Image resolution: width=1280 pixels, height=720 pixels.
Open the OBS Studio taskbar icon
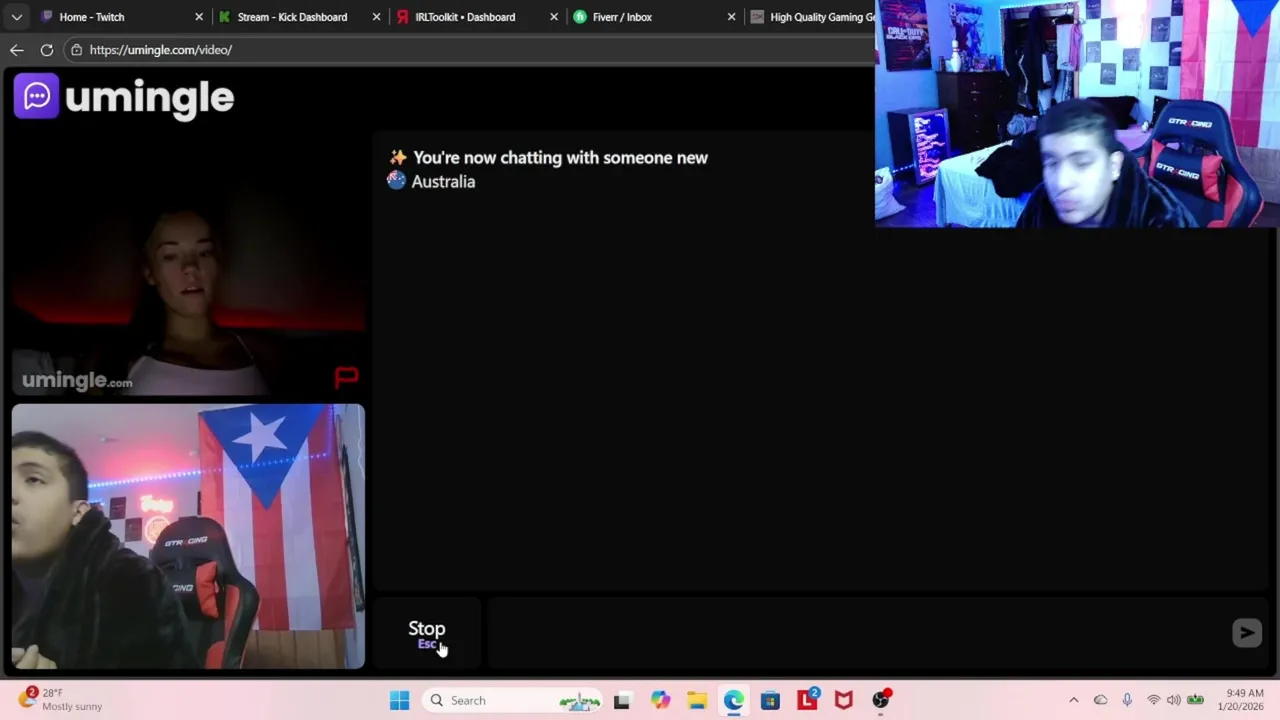coord(881,700)
